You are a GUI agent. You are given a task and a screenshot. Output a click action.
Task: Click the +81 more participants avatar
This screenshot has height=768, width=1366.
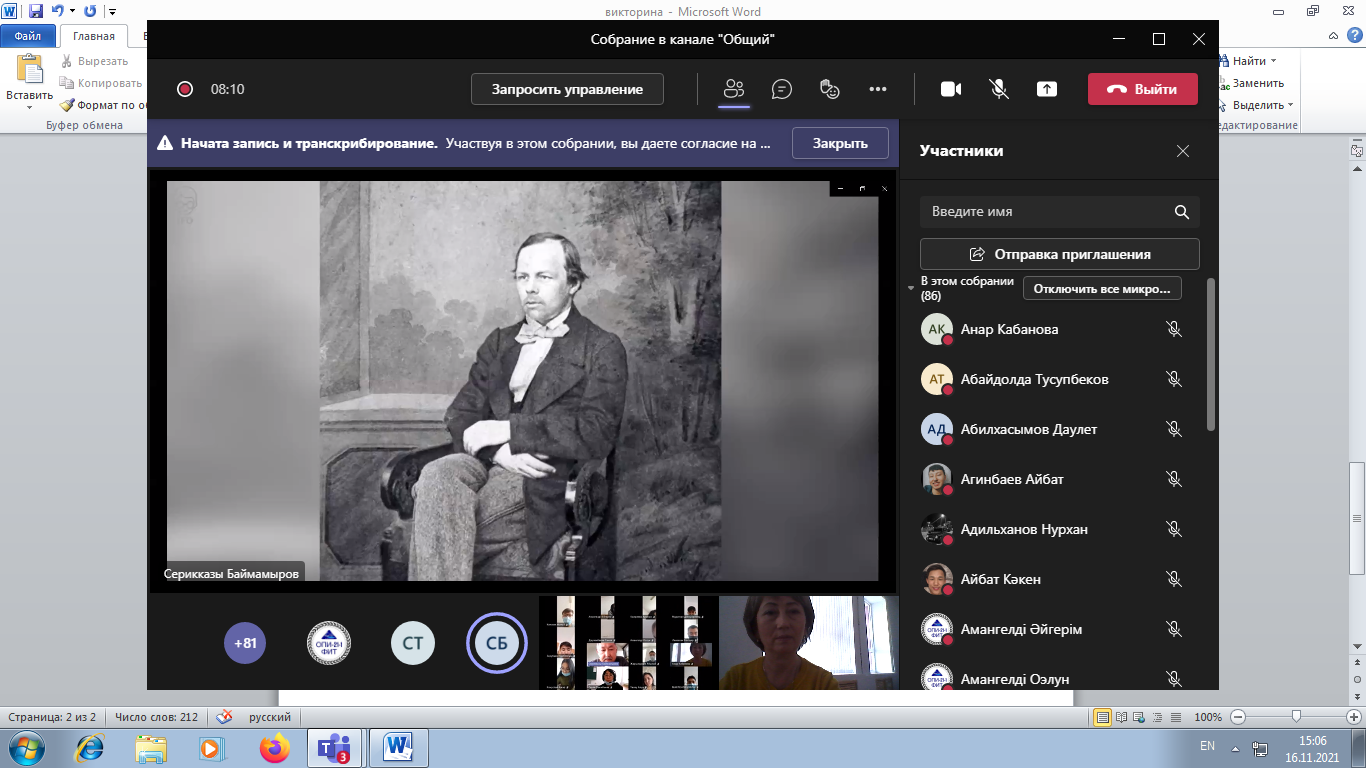tap(245, 643)
